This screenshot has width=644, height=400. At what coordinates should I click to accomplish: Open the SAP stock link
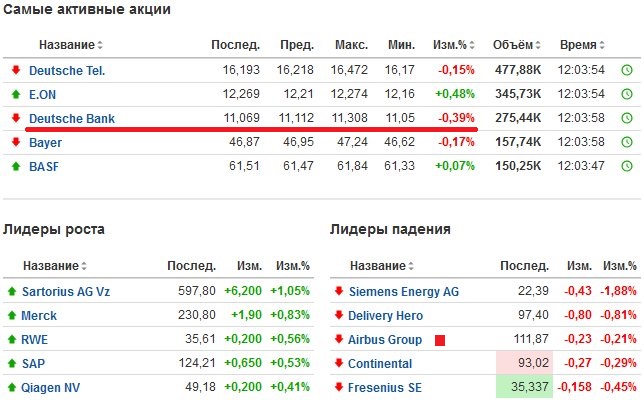tap(33, 363)
